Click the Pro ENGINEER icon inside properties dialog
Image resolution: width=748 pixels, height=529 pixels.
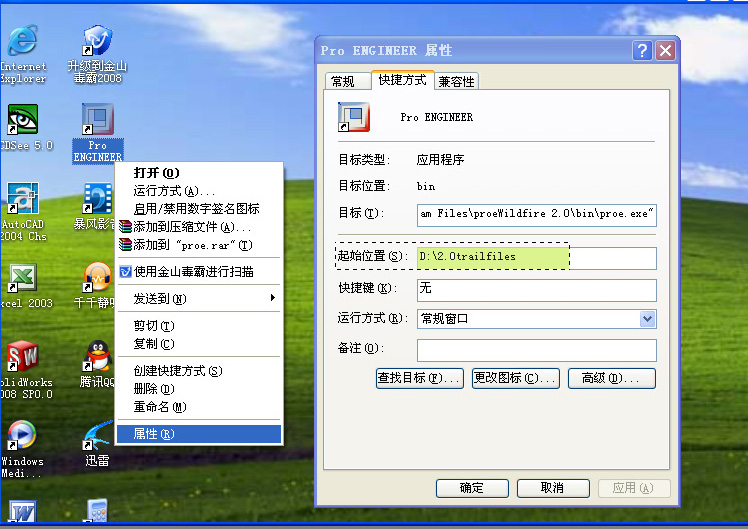[353, 117]
